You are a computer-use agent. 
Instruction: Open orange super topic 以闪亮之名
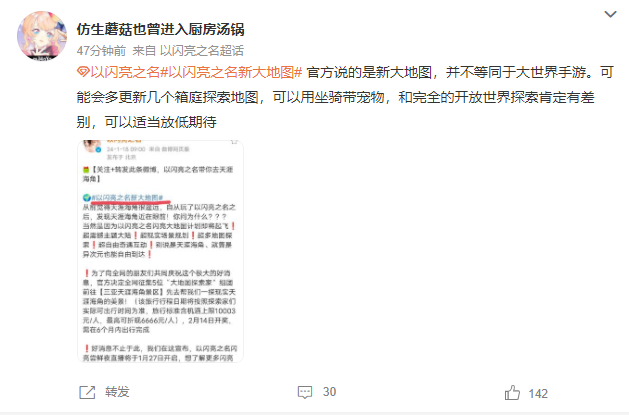click(125, 73)
